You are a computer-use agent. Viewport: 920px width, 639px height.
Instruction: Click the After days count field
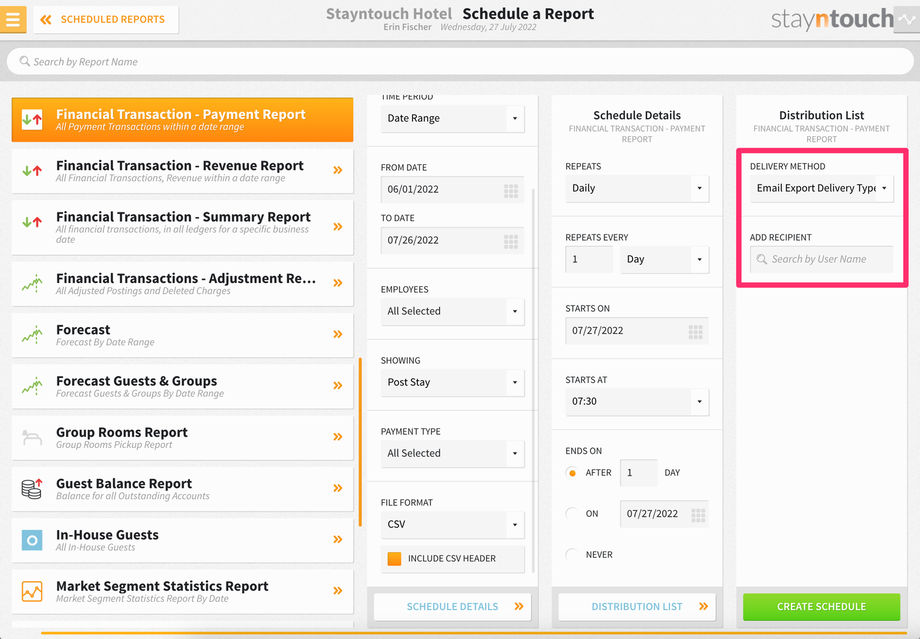638,473
